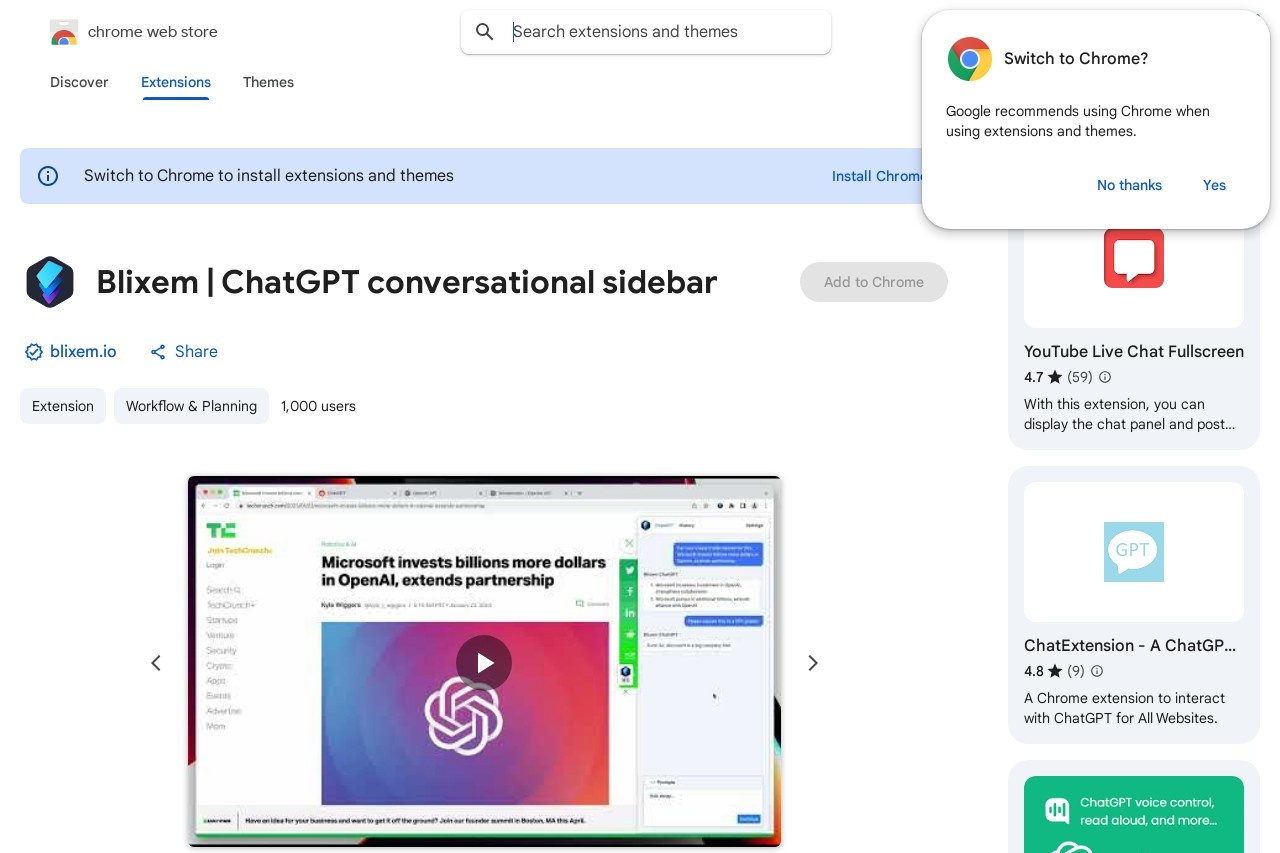This screenshot has height=853, width=1280.
Task: Click chrome web store title text
Action: 153,32
